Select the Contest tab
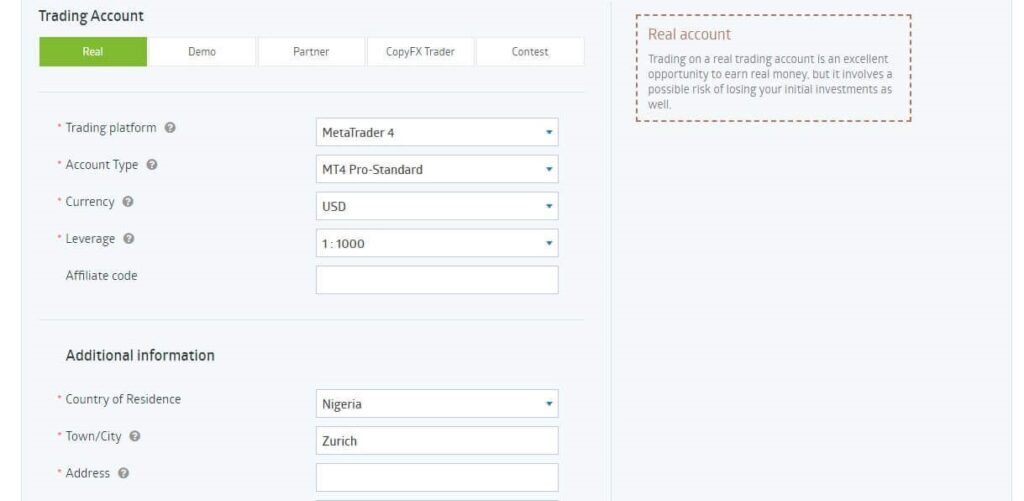1024x501 pixels. click(x=530, y=52)
